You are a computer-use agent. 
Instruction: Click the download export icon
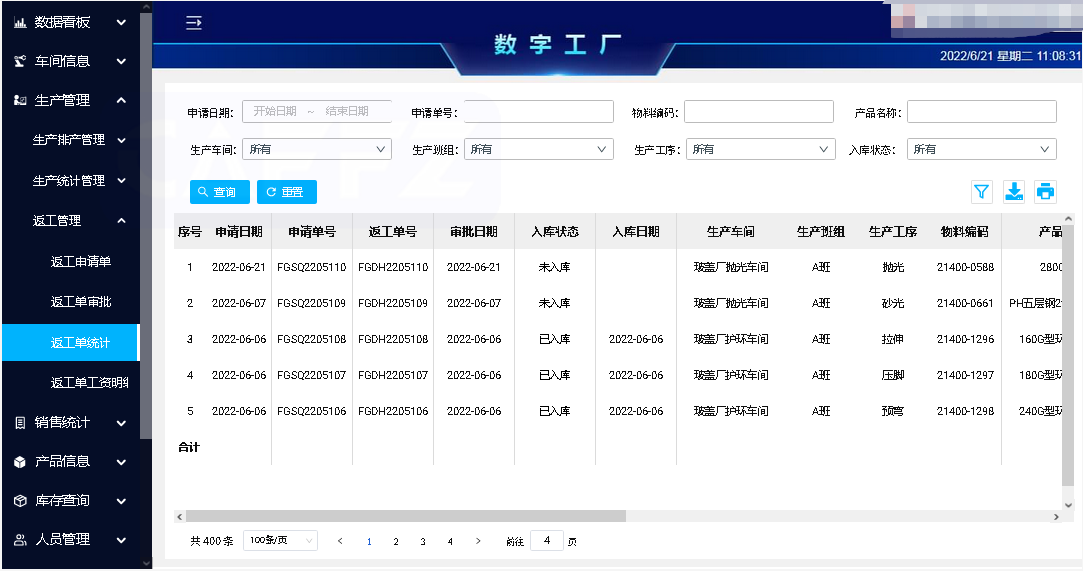click(1013, 192)
